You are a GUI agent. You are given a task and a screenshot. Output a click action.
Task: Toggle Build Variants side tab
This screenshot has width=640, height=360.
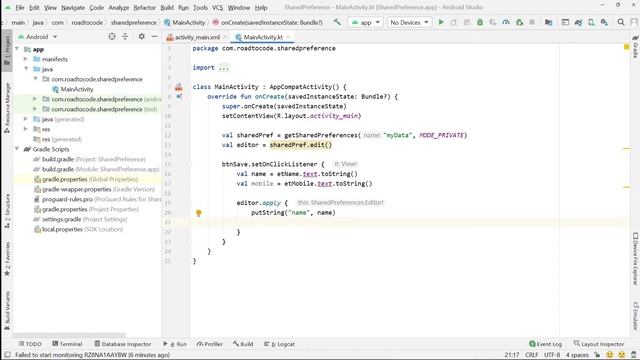[7, 310]
